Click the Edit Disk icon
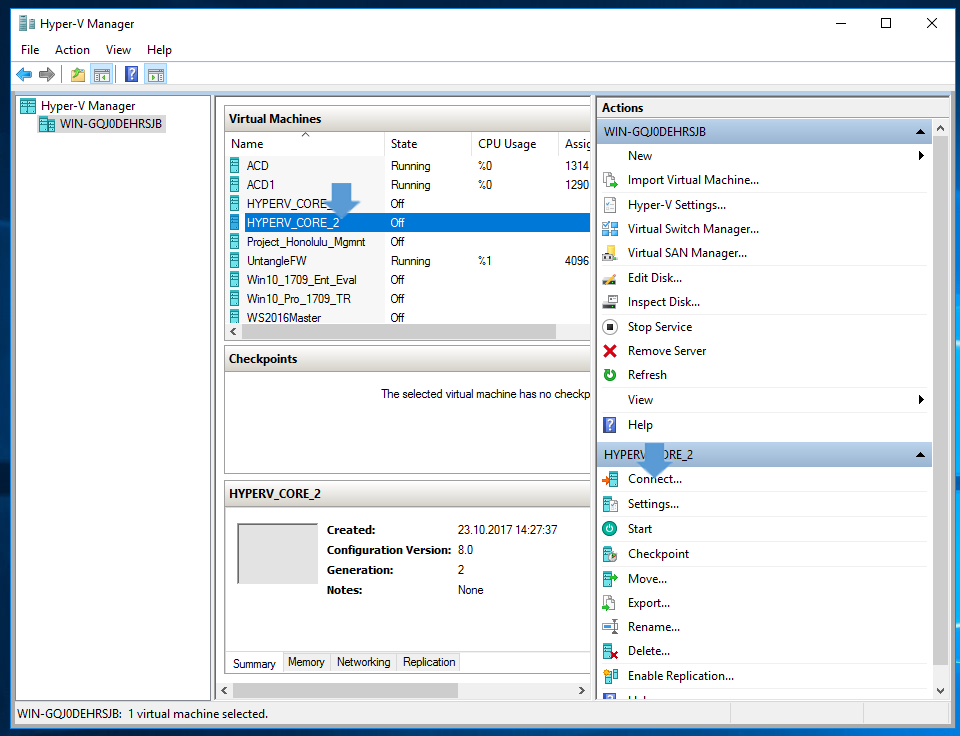960x736 pixels. pyautogui.click(x=610, y=278)
